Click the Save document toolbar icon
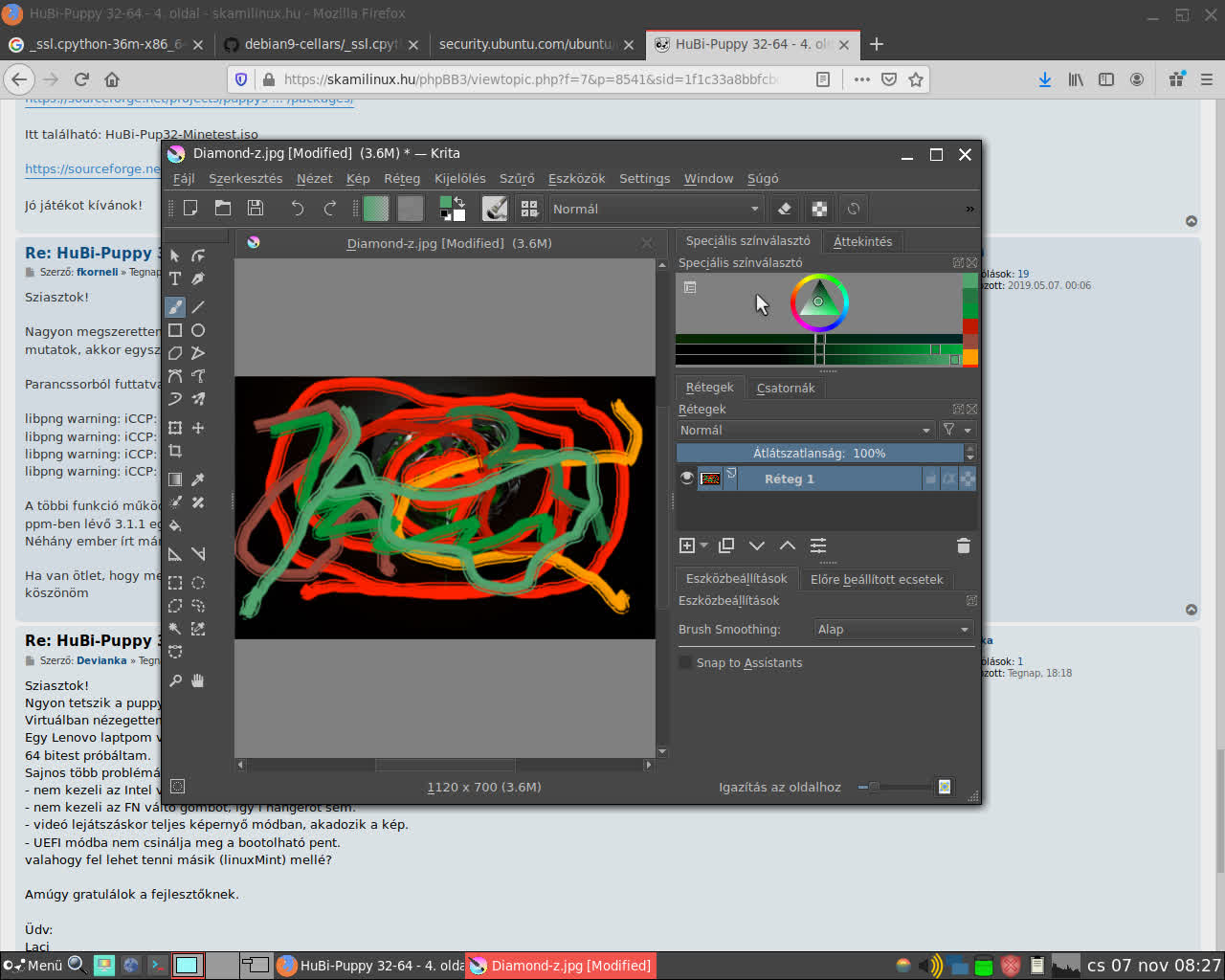The height and width of the screenshot is (980, 1225). [x=256, y=208]
